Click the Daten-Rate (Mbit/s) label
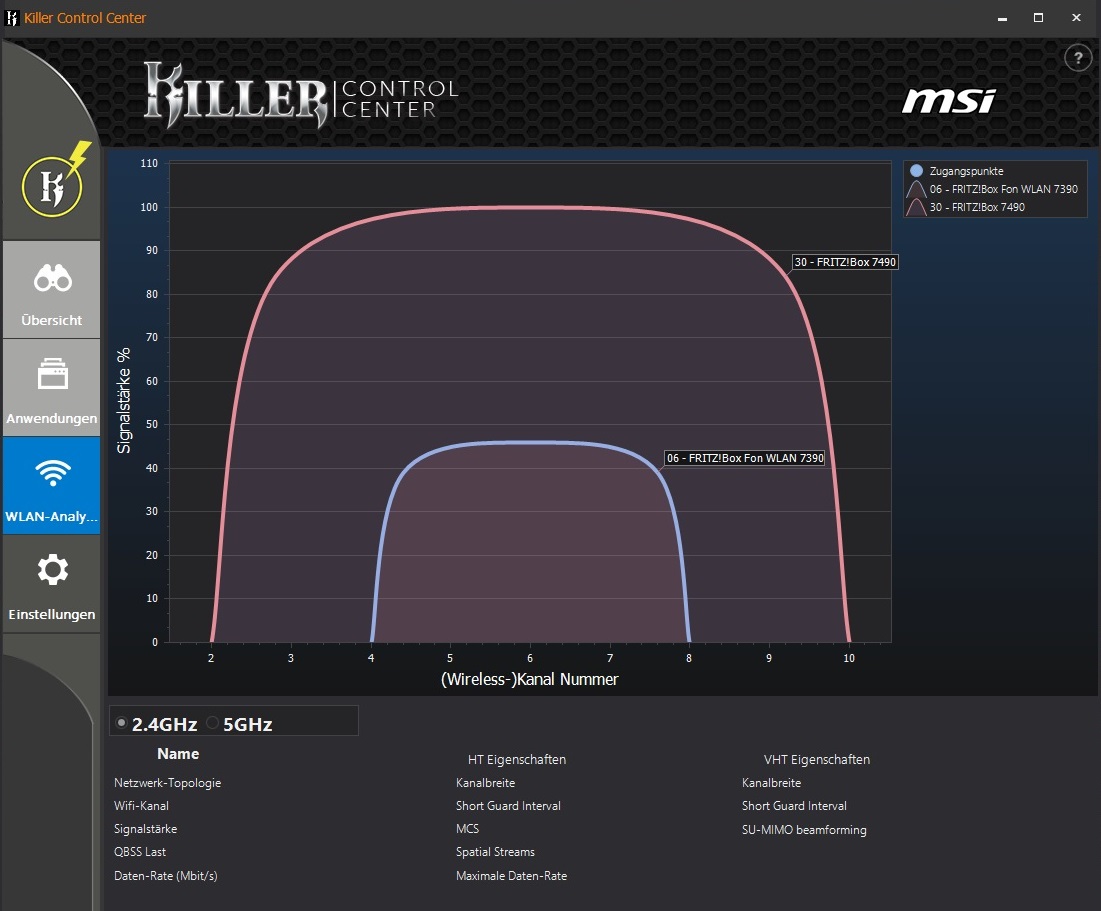 166,876
